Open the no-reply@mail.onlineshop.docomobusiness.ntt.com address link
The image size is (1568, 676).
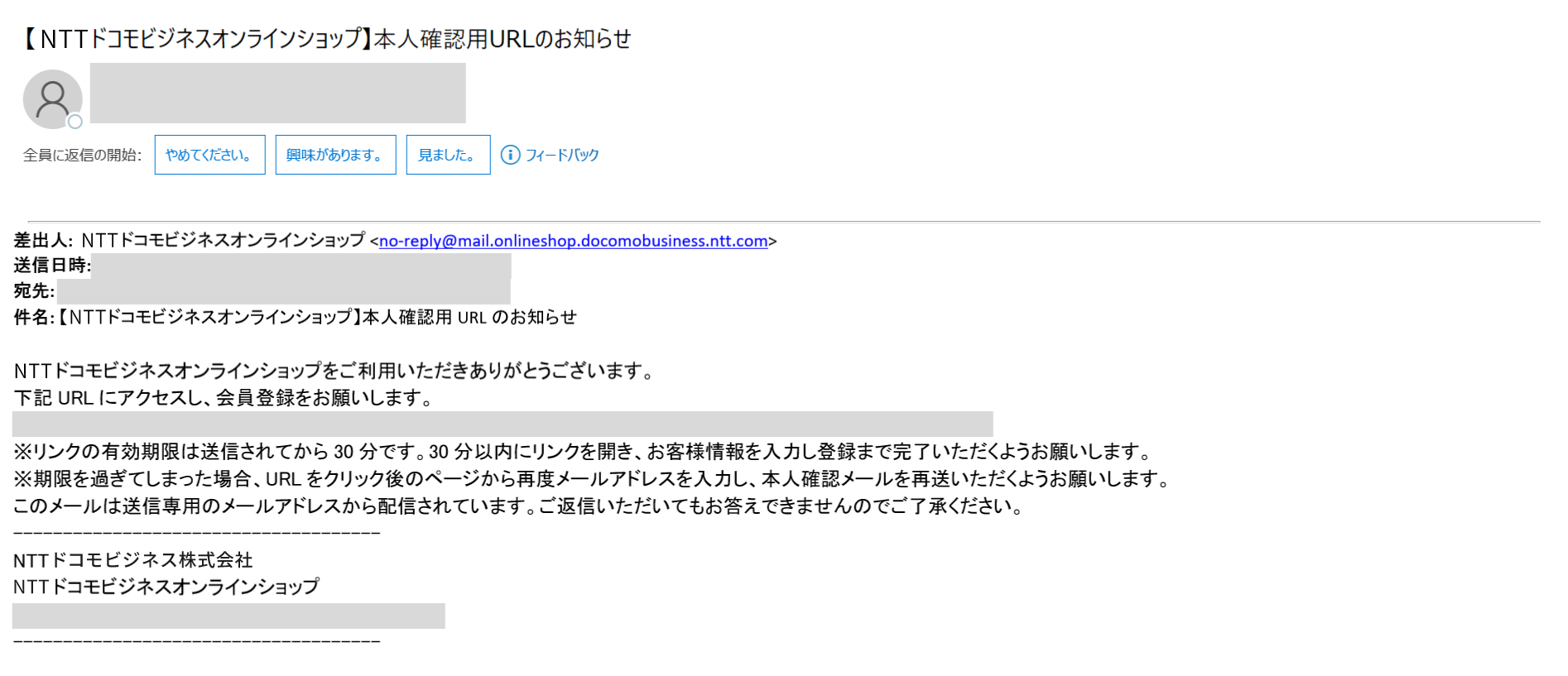[x=573, y=241]
